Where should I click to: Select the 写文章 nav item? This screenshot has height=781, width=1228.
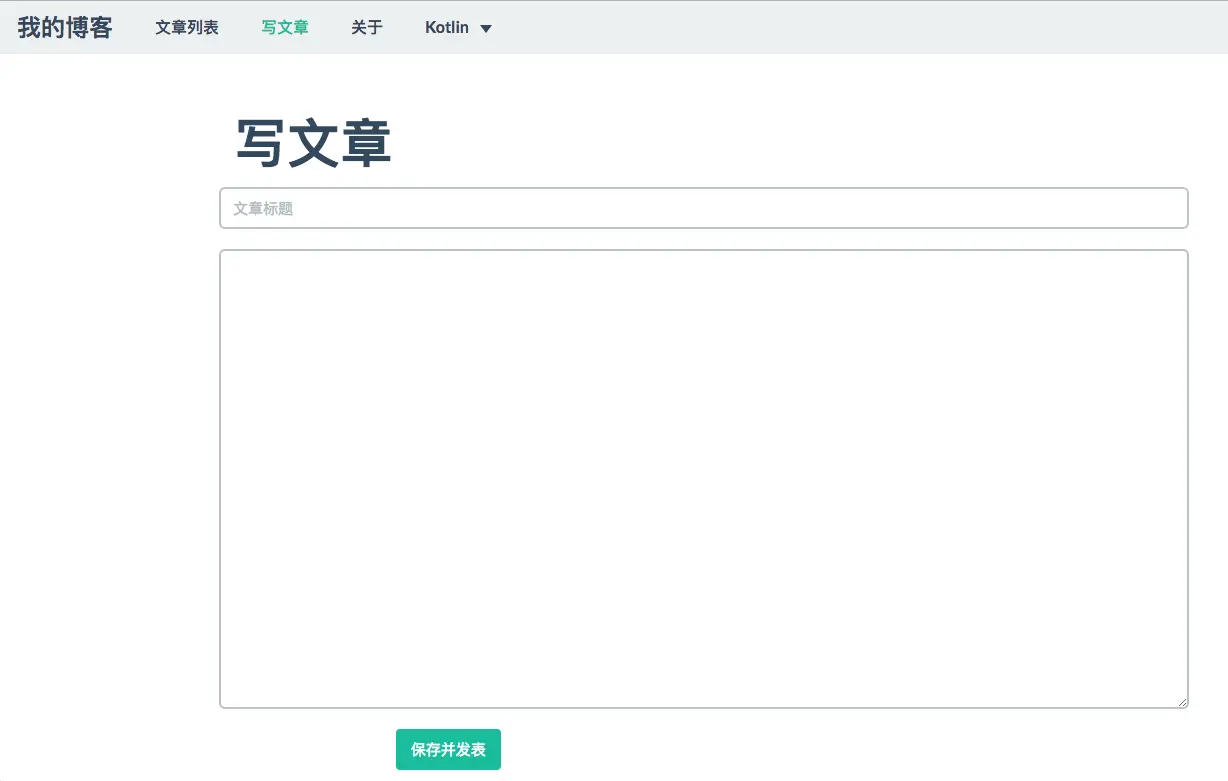pos(285,28)
